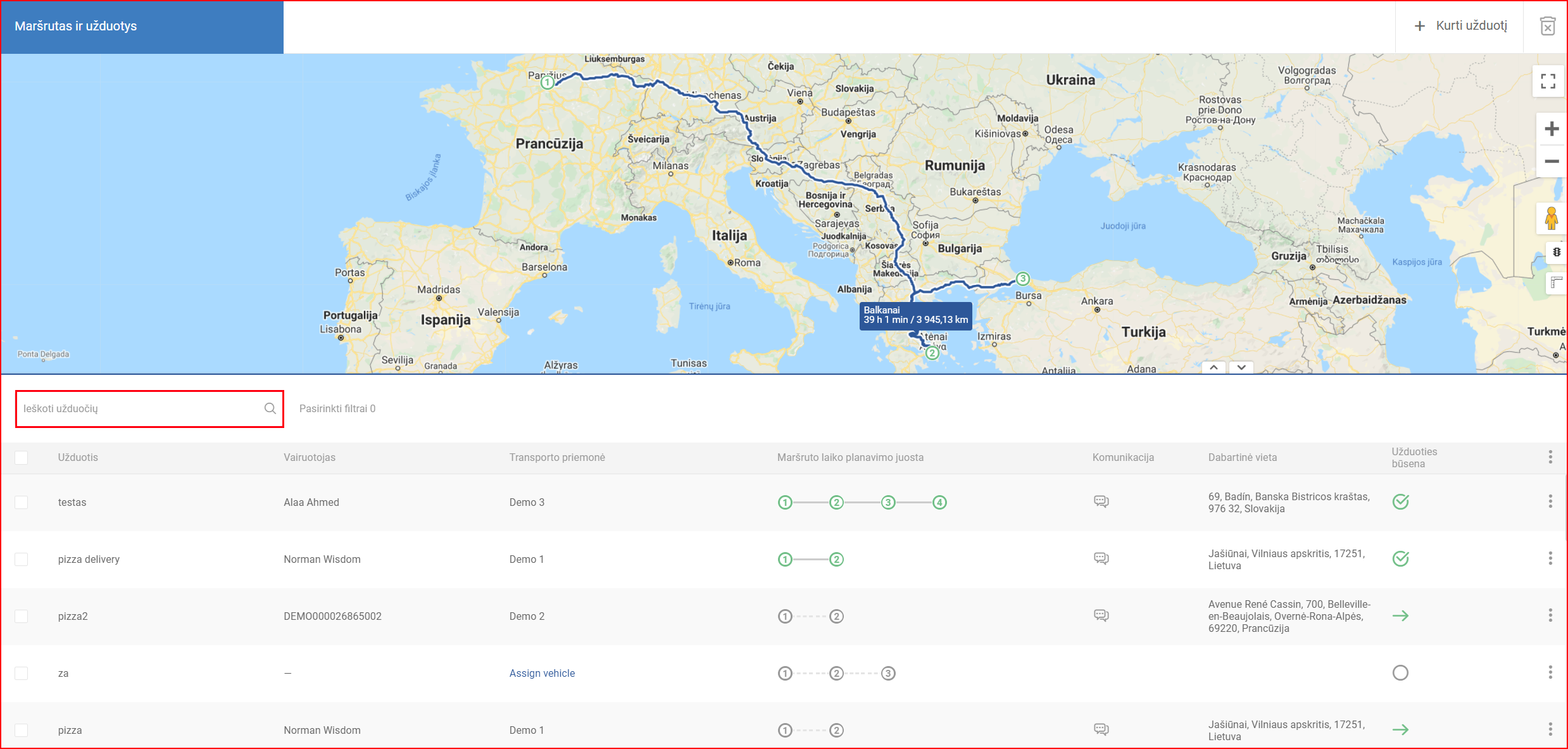This screenshot has width=1568, height=749.
Task: Open chat icon for pizza2
Action: [x=1101, y=615]
